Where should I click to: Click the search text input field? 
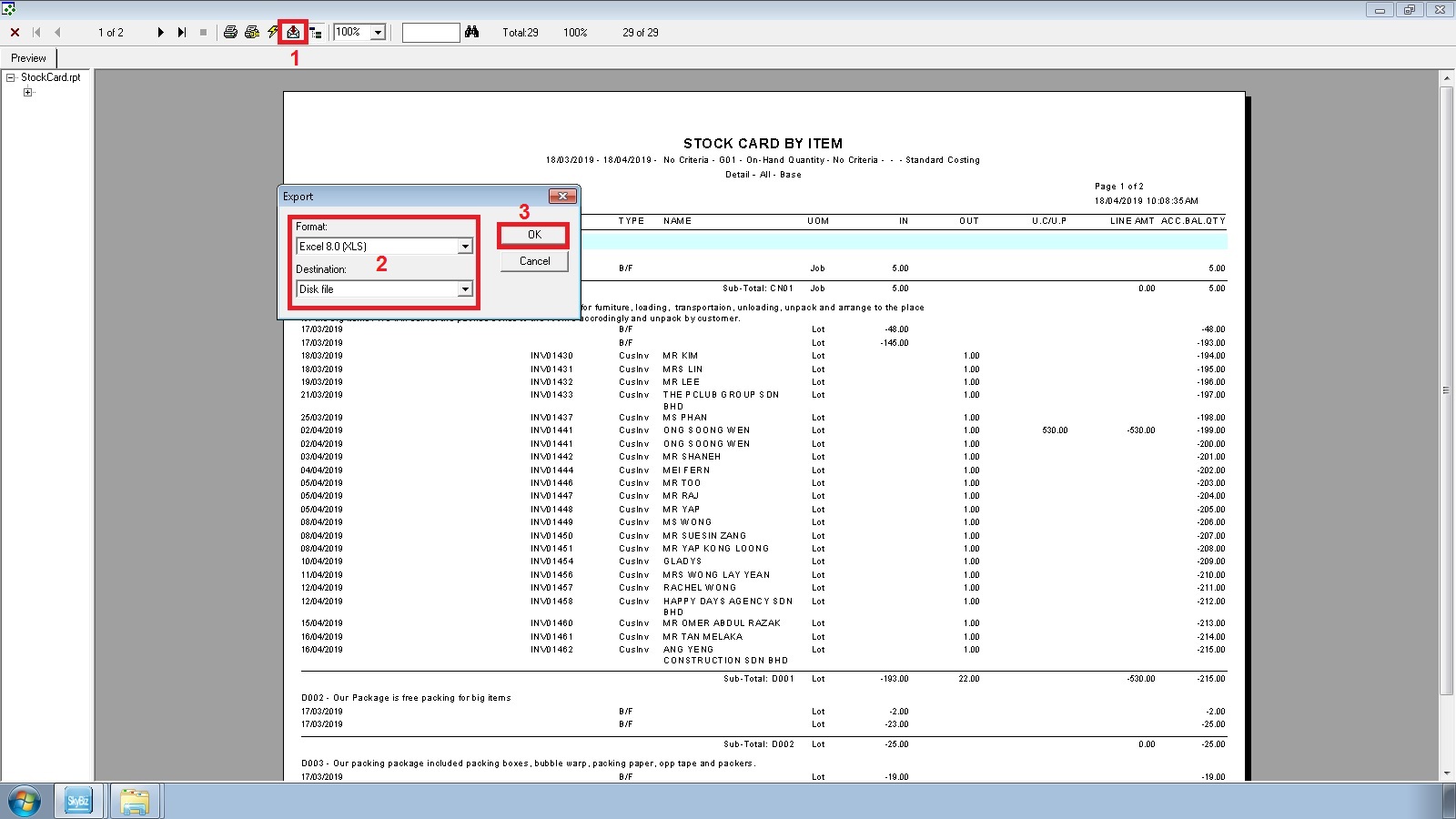pos(430,33)
